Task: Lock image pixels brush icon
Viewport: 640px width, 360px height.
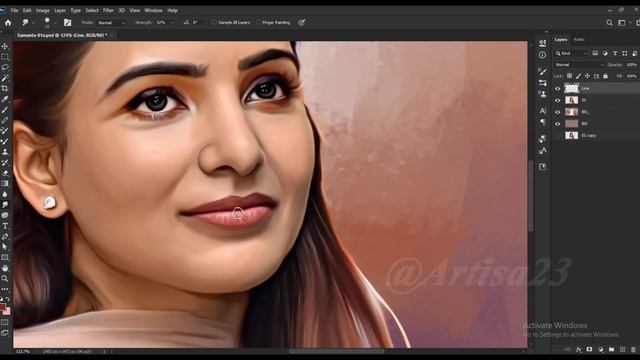Action: tap(578, 76)
